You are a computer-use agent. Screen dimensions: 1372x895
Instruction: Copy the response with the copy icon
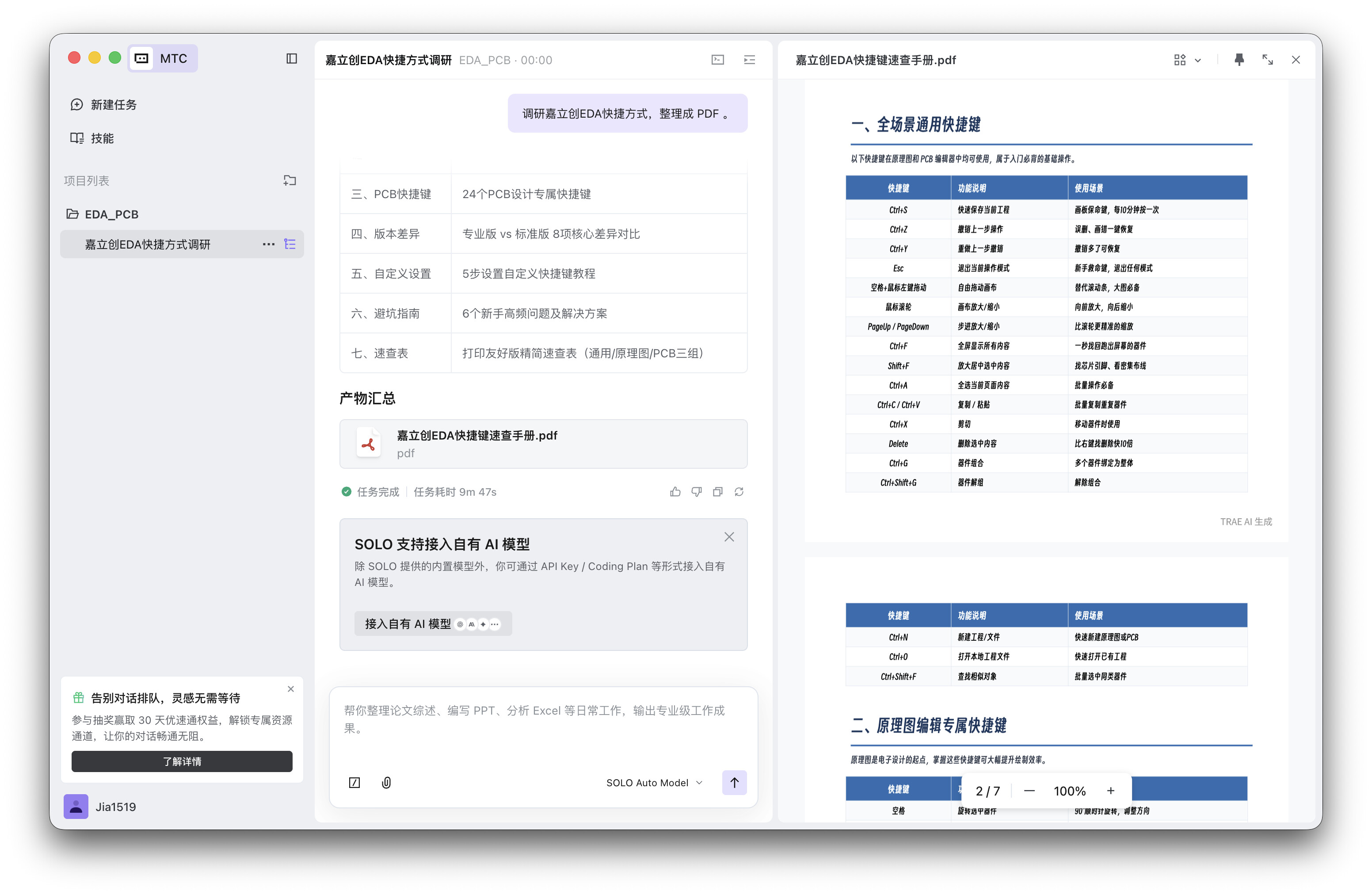pyautogui.click(x=718, y=492)
